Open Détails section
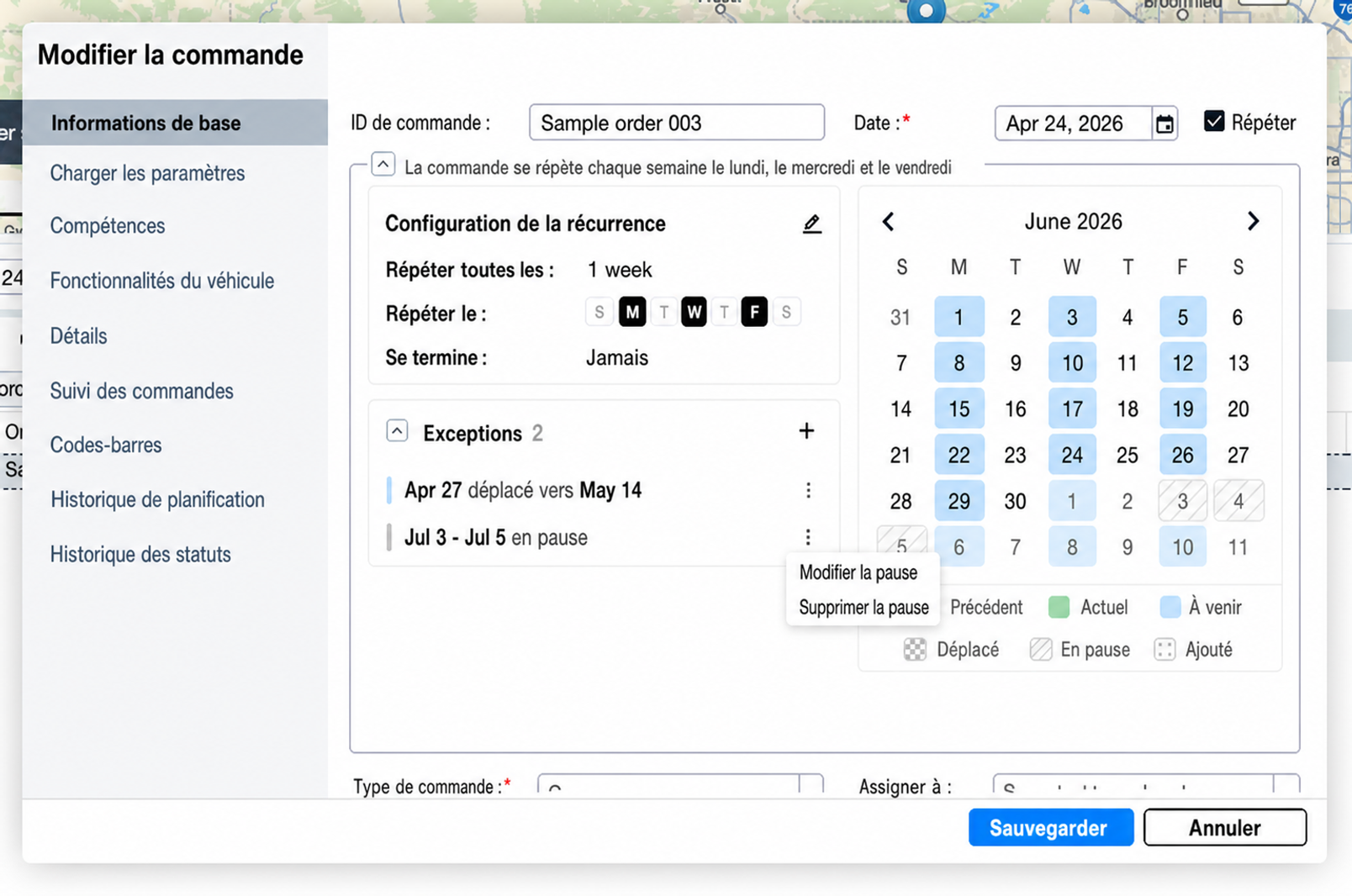Image resolution: width=1352 pixels, height=896 pixels. tap(78, 336)
